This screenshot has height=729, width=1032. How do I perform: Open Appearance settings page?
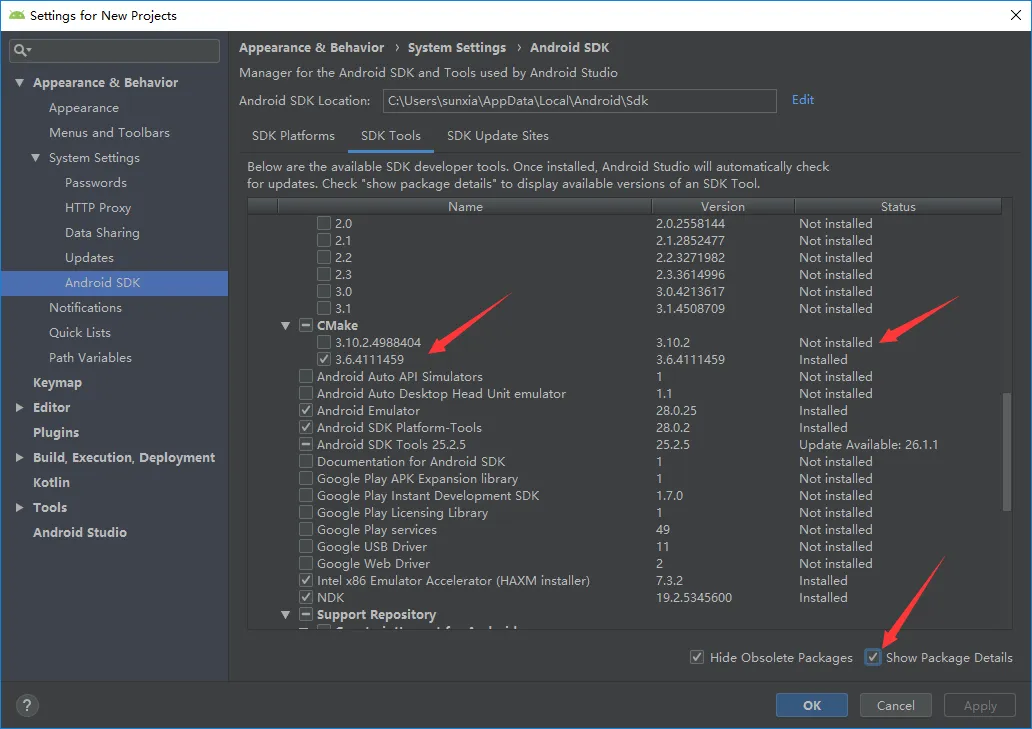[x=84, y=108]
